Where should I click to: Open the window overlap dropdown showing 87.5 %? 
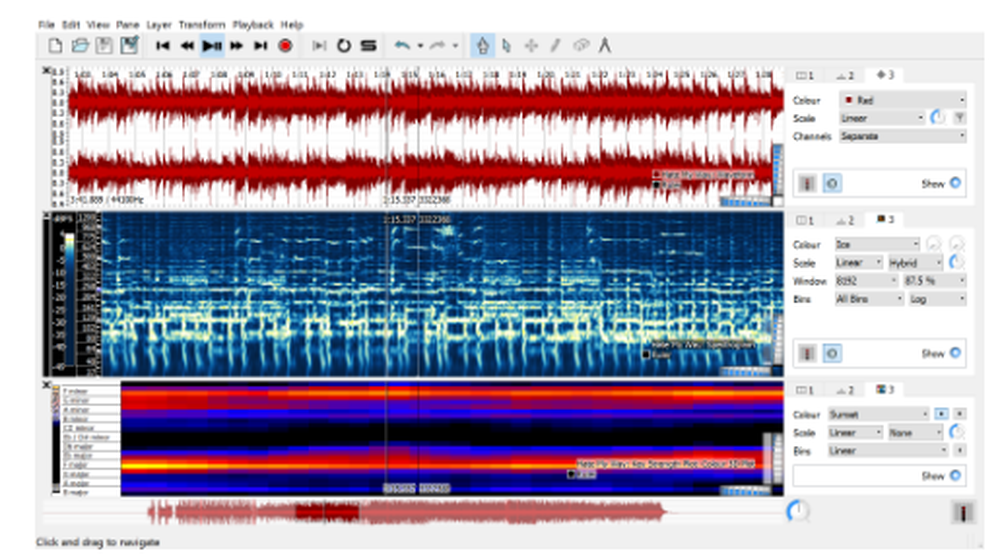click(x=934, y=281)
